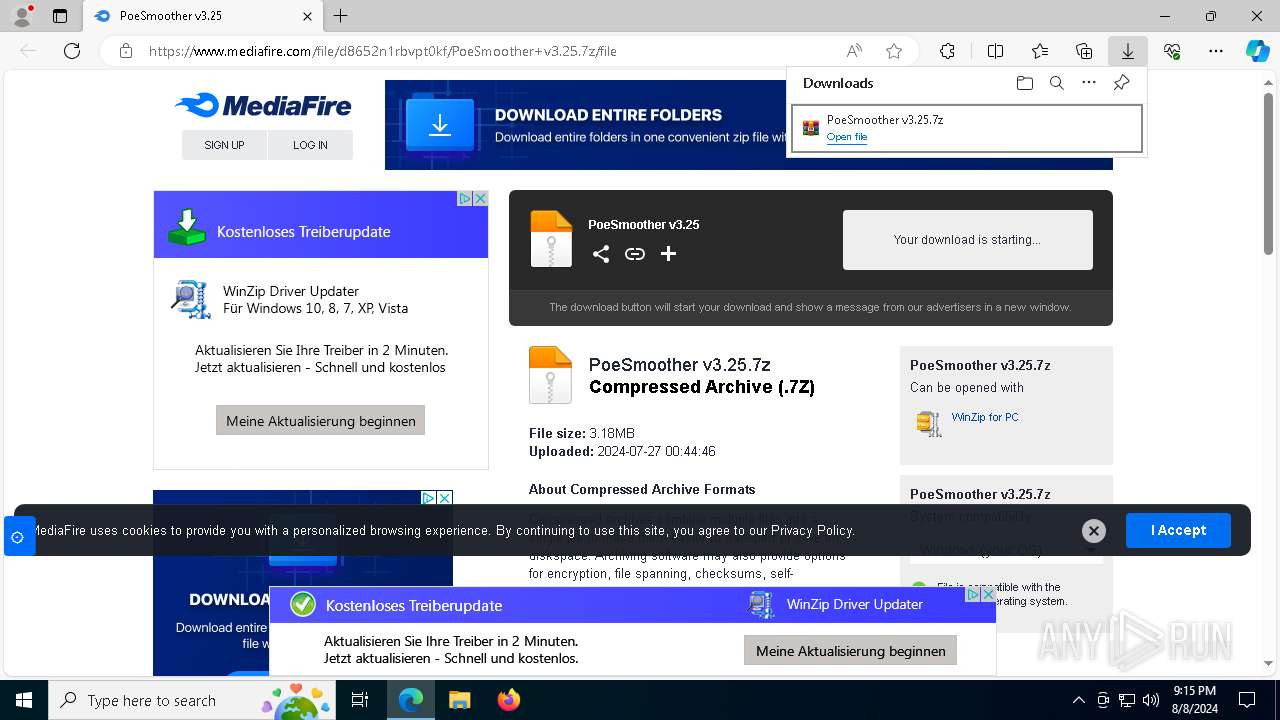Open Settings and more ellipsis menu
This screenshot has width=1280, height=720.
click(1216, 51)
